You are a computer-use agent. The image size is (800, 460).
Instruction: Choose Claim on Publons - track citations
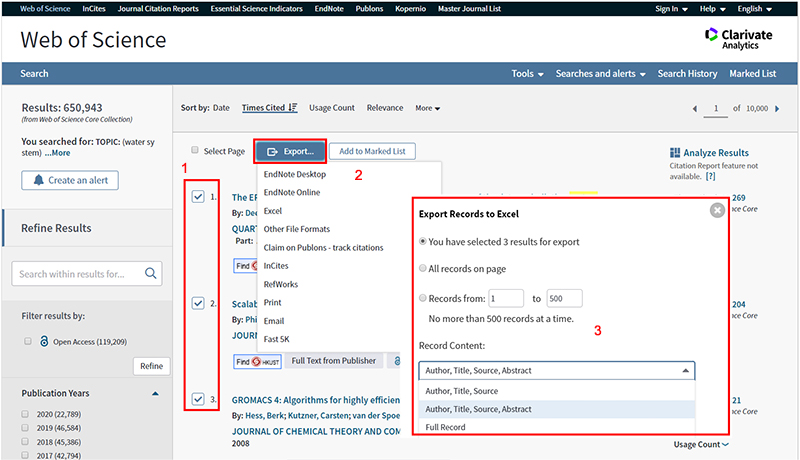(323, 247)
